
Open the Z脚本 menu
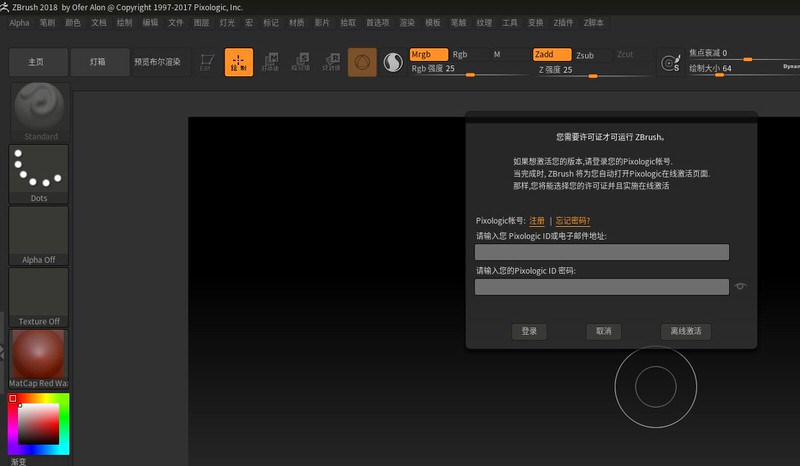tap(594, 23)
